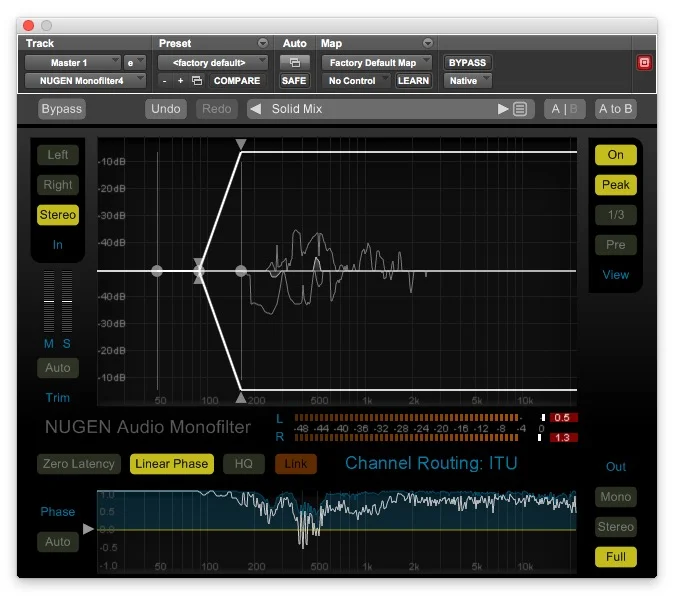The height and width of the screenshot is (607, 677).
Task: Go to next preset arrow
Action: [503, 109]
